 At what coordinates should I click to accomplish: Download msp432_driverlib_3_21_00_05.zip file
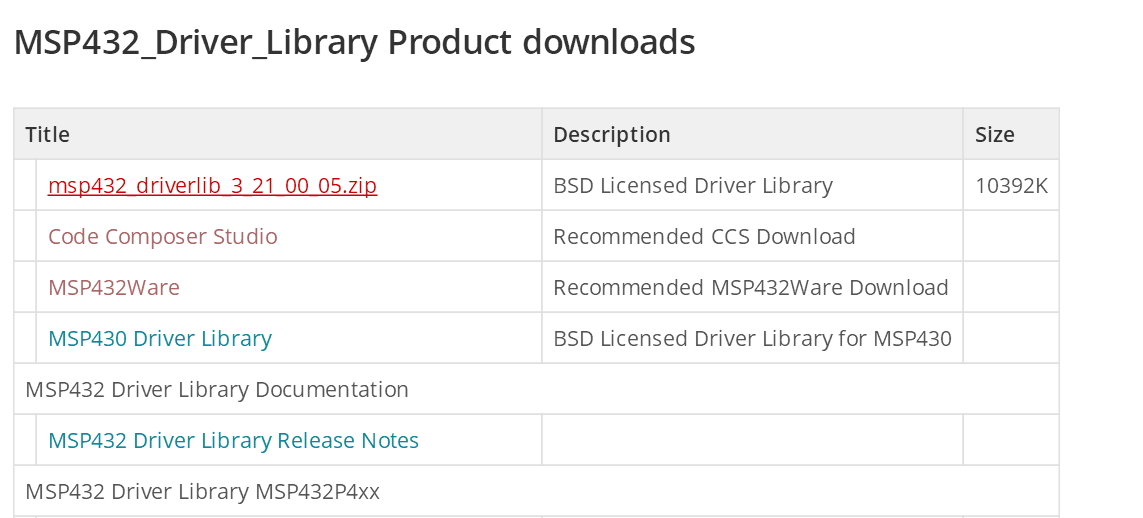(x=212, y=186)
